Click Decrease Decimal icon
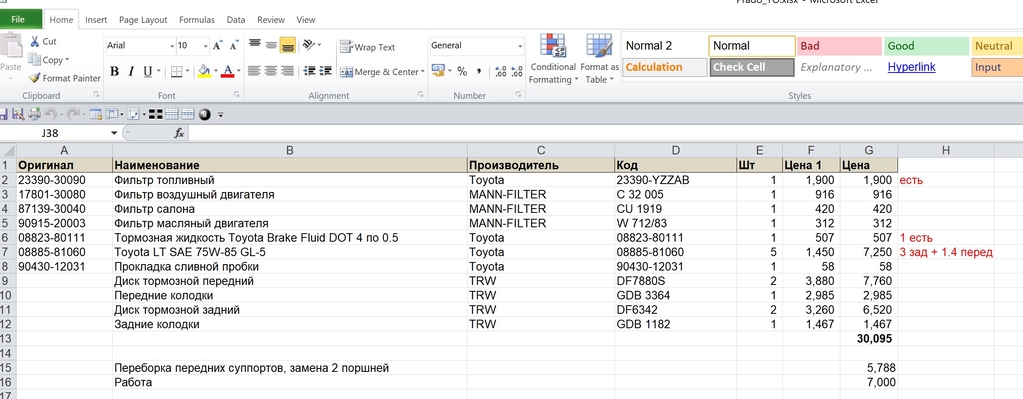This screenshot has width=1023, height=399. [516, 71]
